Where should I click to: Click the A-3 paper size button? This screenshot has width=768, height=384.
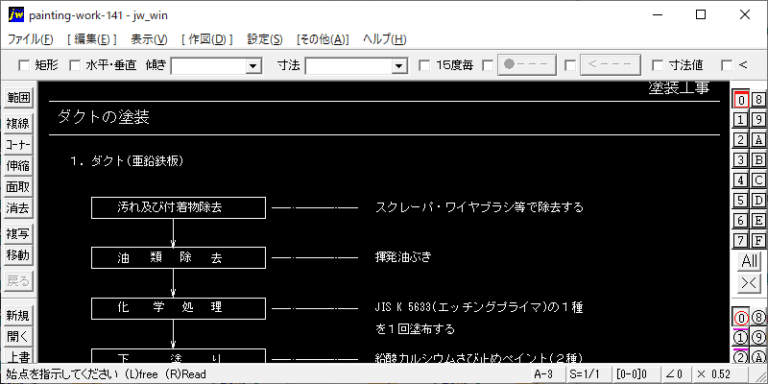coord(548,374)
